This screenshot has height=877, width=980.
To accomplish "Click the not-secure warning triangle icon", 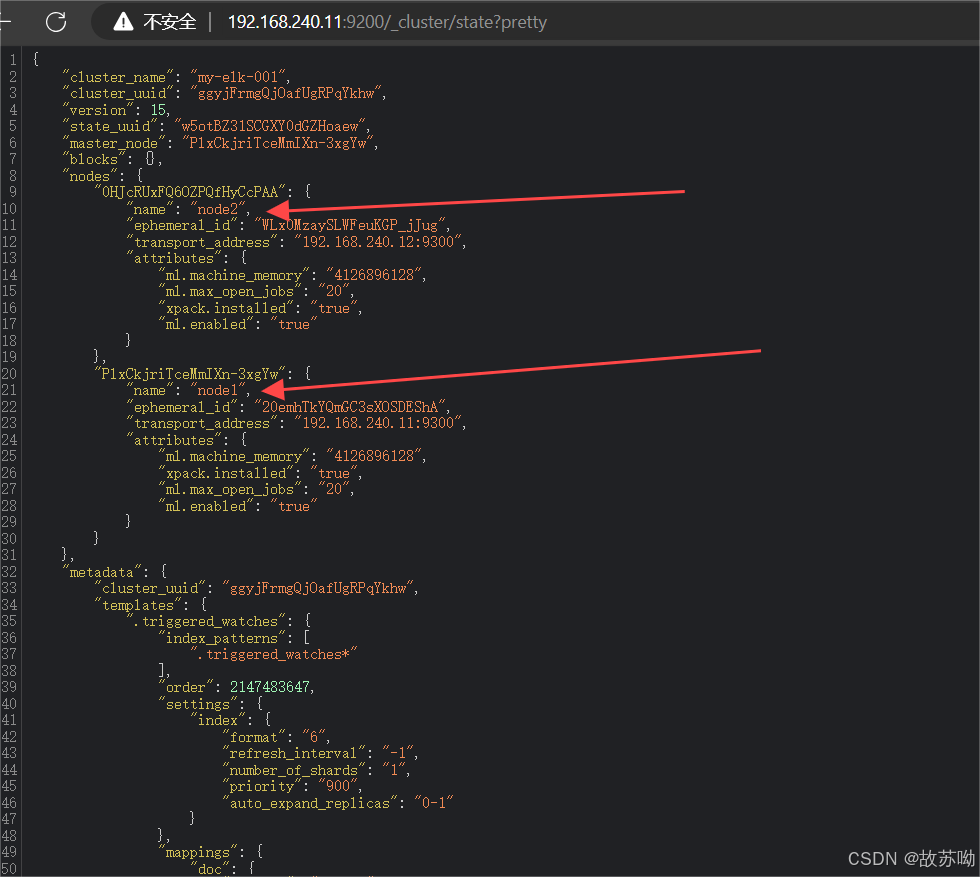I will pyautogui.click(x=123, y=22).
